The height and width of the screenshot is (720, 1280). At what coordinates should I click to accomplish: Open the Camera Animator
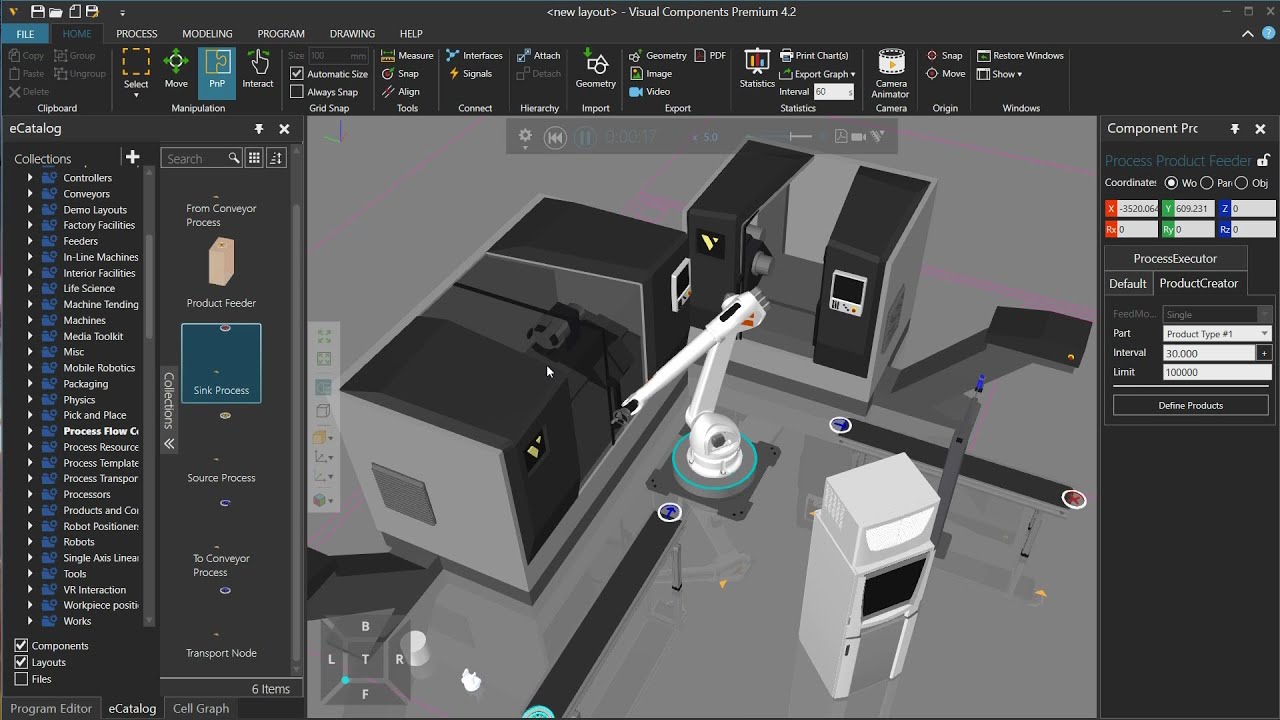point(891,73)
